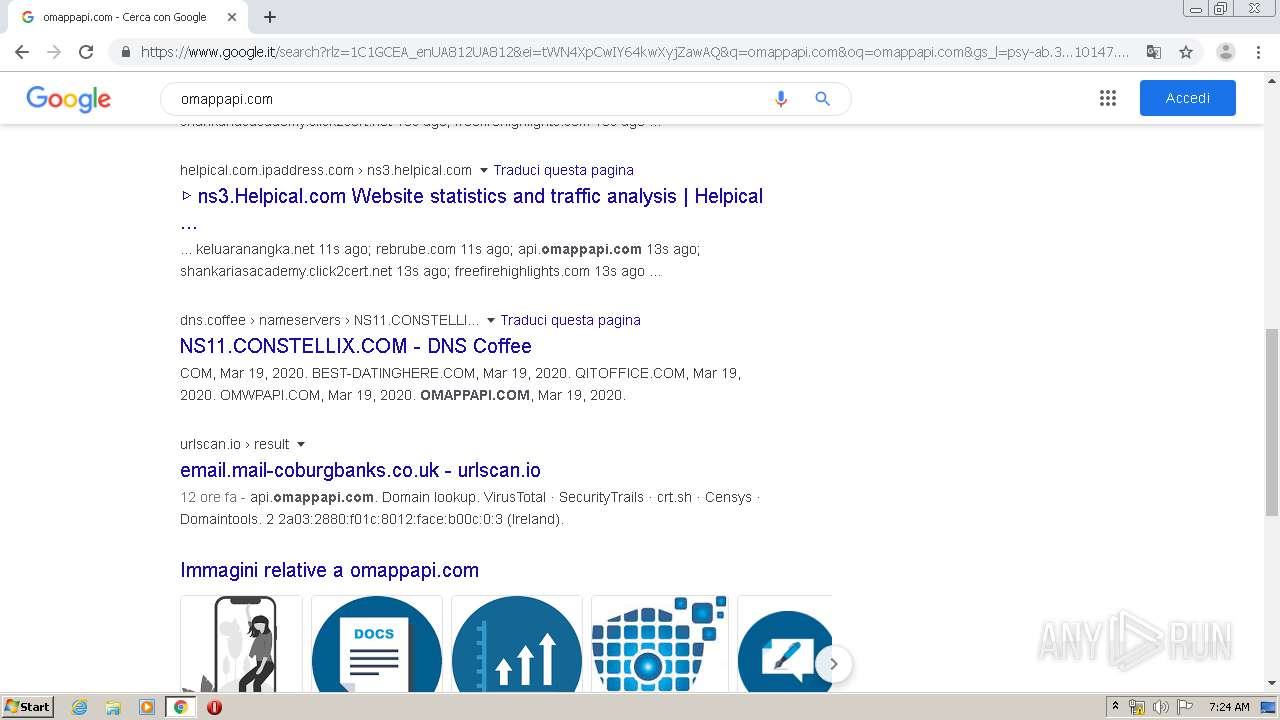Open the translate page icon in address bar

[1154, 52]
